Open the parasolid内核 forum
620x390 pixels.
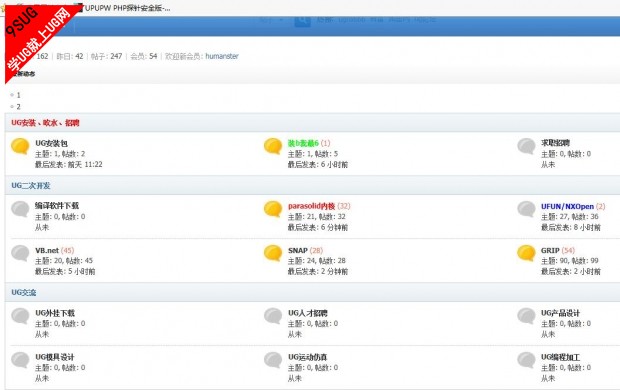[x=312, y=206]
